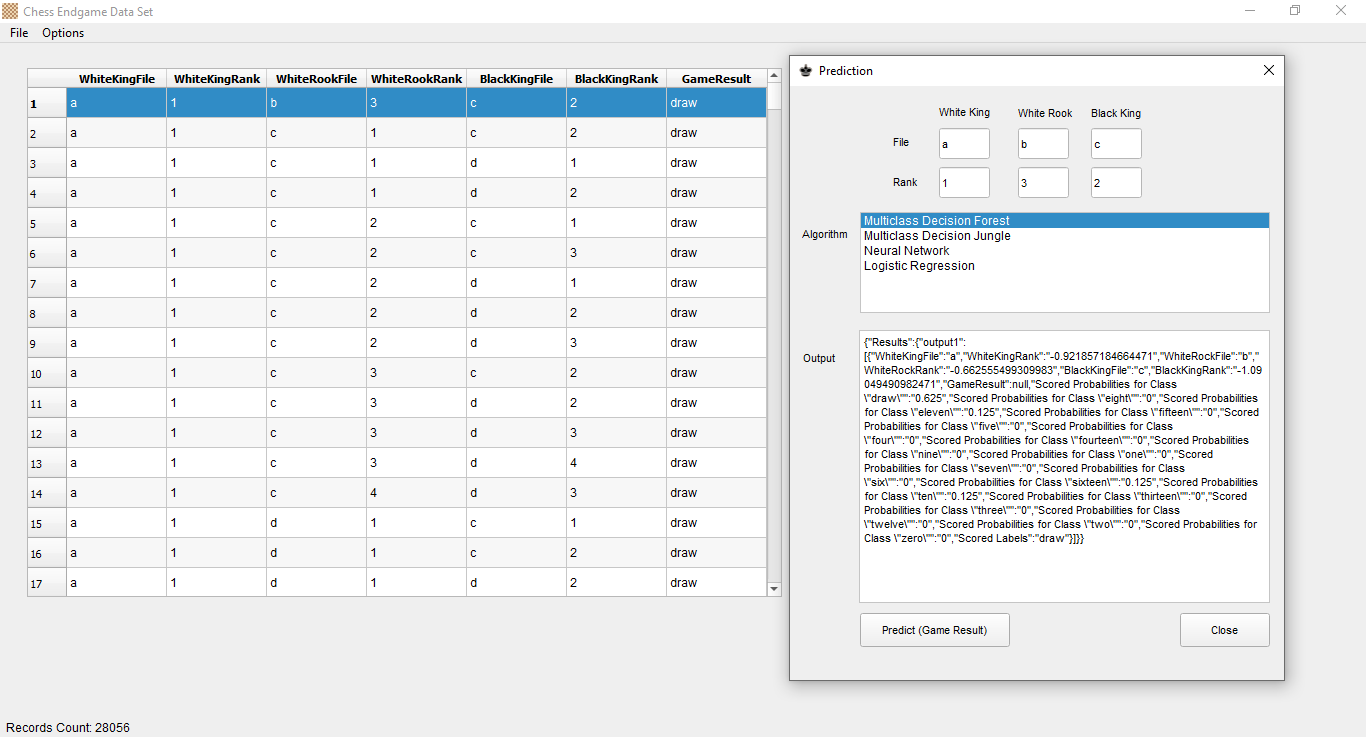Click the table scrollbar down arrow
Image resolution: width=1366 pixels, height=737 pixels.
coord(773,589)
